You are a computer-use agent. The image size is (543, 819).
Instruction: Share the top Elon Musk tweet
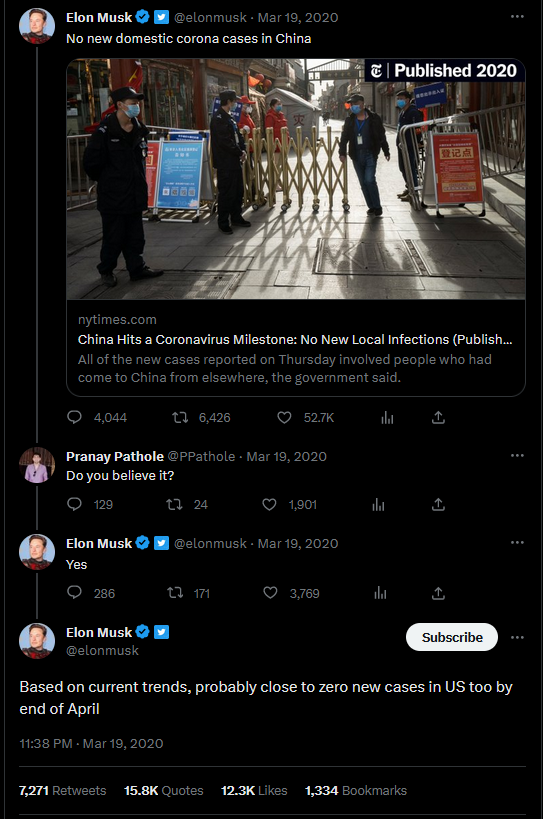point(438,417)
